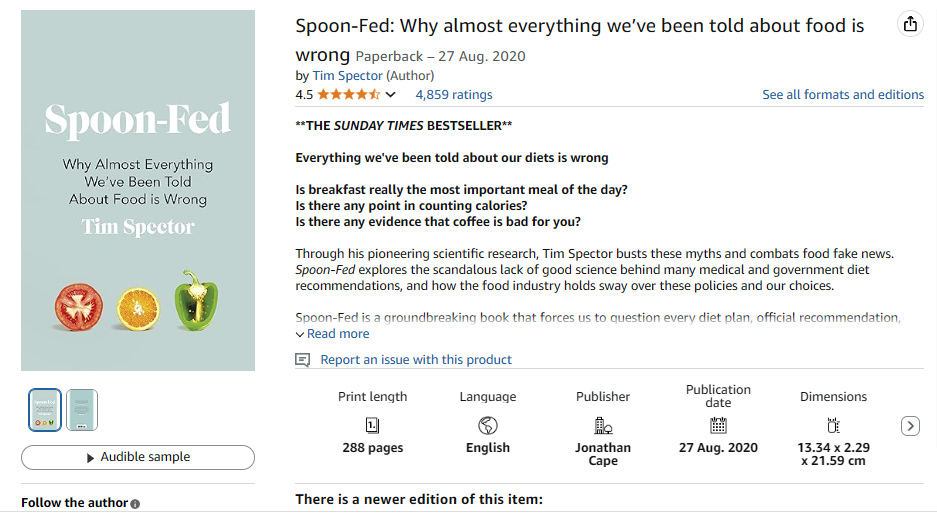Play the Audible sample

(138, 457)
